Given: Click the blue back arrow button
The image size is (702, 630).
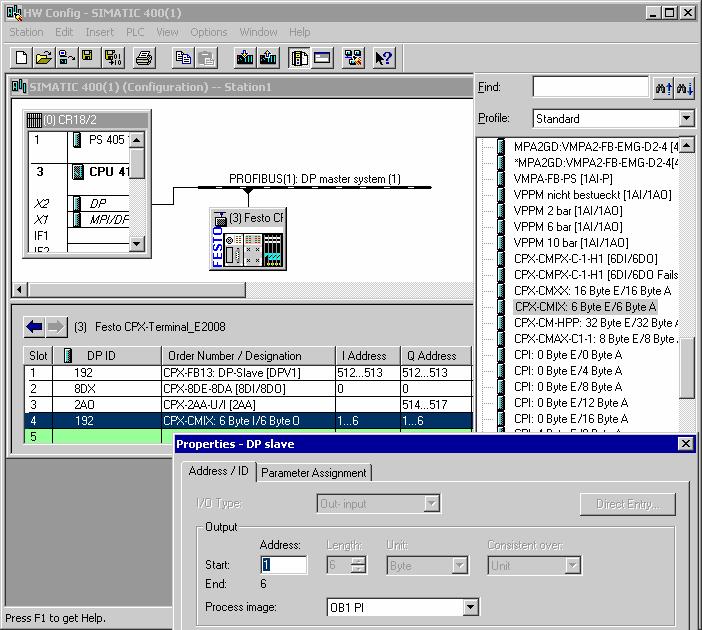Looking at the screenshot, I should click(x=34, y=326).
